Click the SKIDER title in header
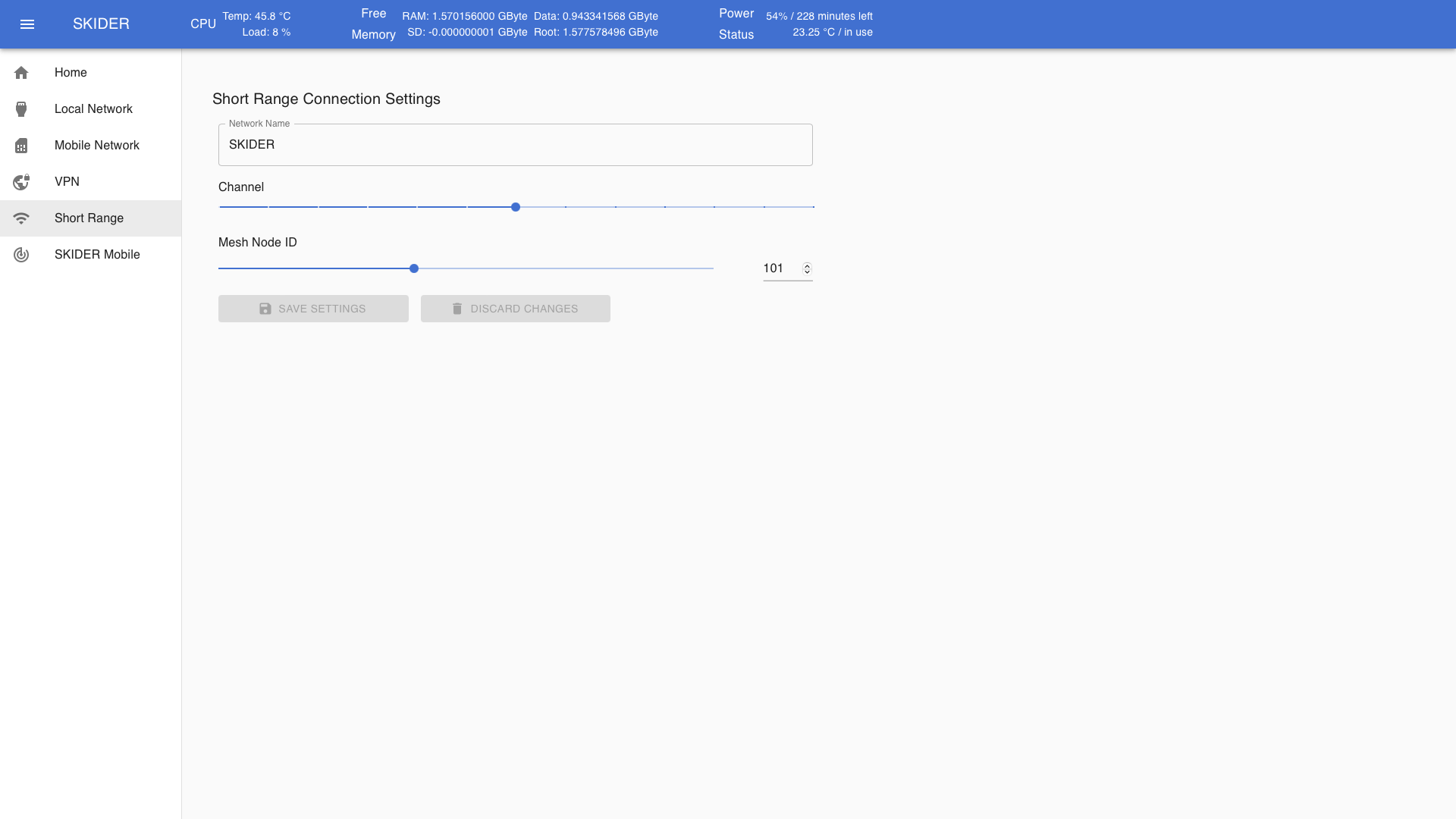Viewport: 1456px width, 819px height. (x=101, y=24)
